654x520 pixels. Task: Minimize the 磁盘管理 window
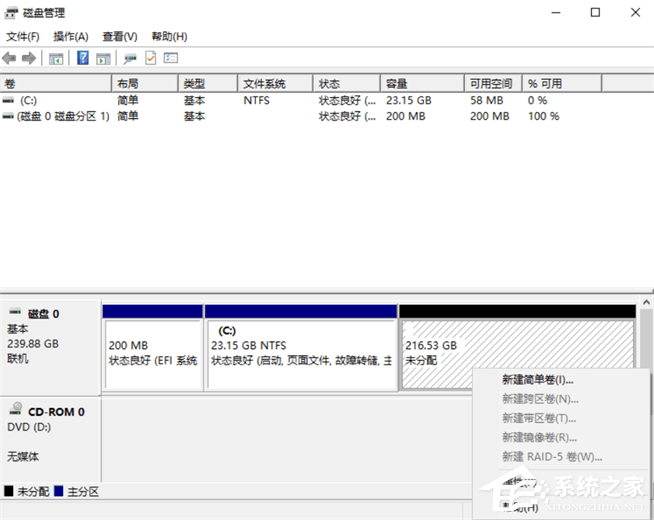(x=556, y=13)
